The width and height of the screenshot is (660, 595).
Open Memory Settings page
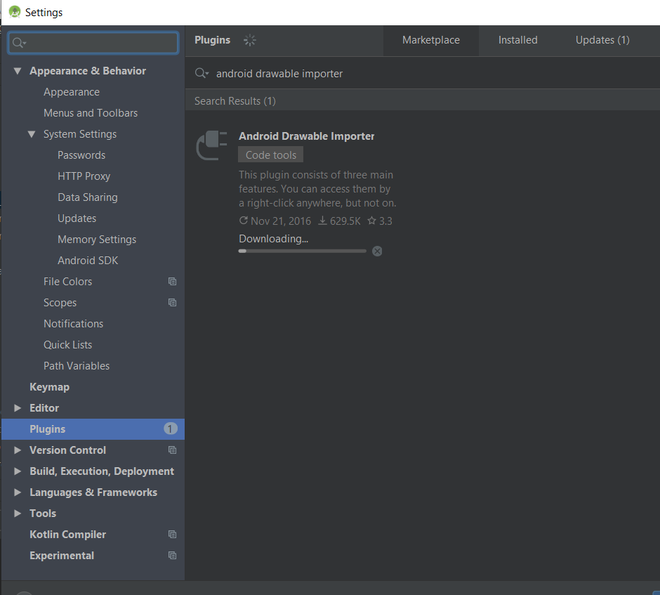click(x=97, y=239)
